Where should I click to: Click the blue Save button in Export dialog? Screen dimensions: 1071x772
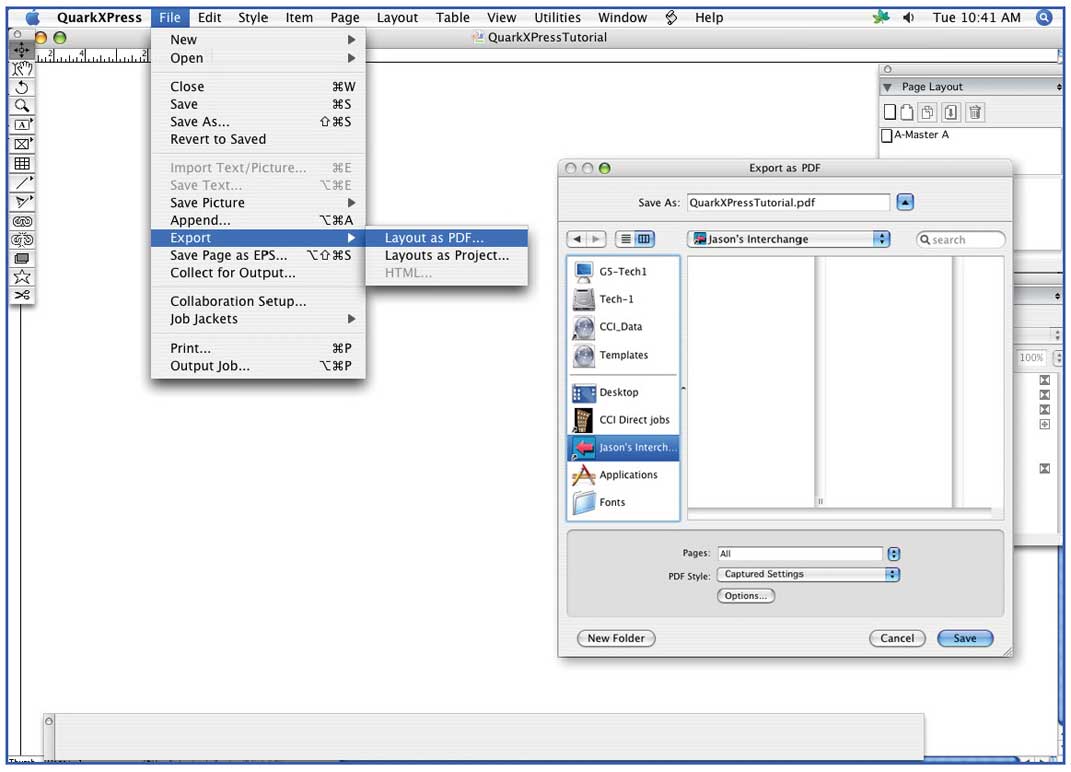click(x=964, y=638)
